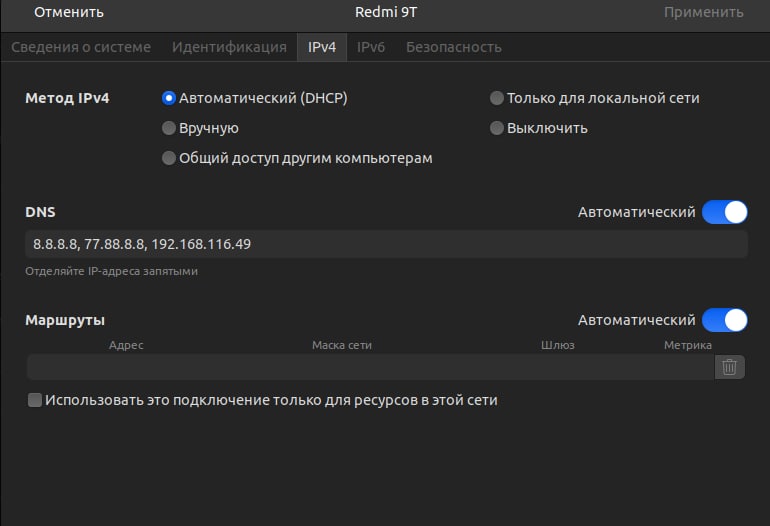Click the Отменить button
This screenshot has width=770, height=526.
click(x=69, y=13)
